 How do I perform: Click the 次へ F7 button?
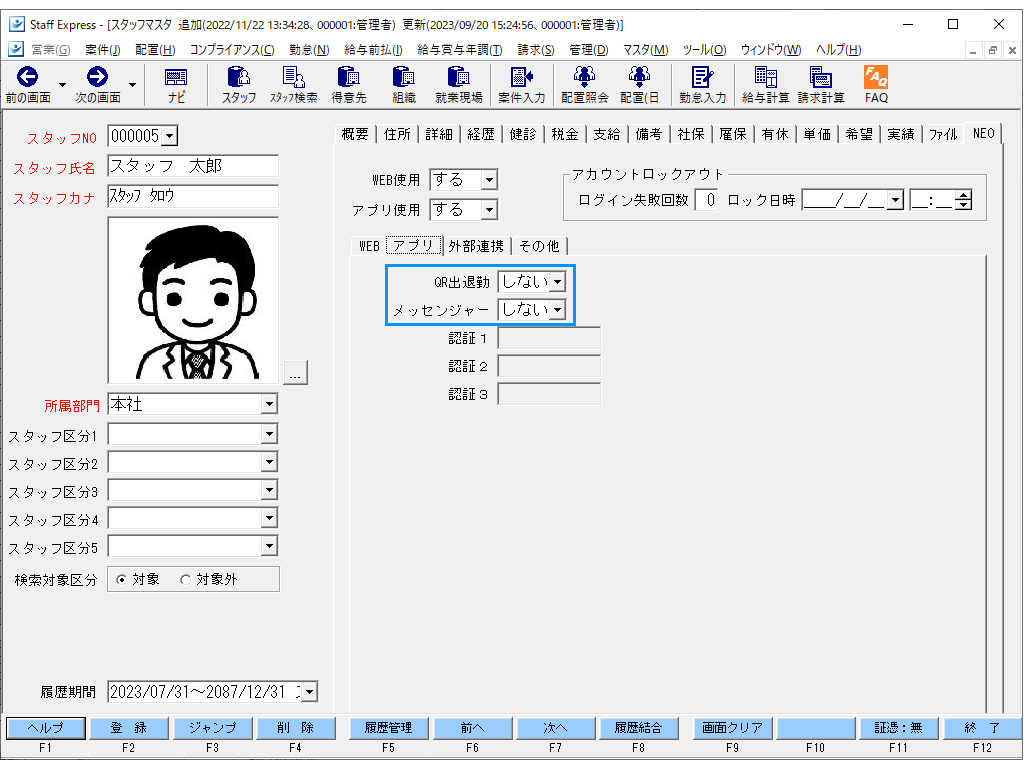556,728
